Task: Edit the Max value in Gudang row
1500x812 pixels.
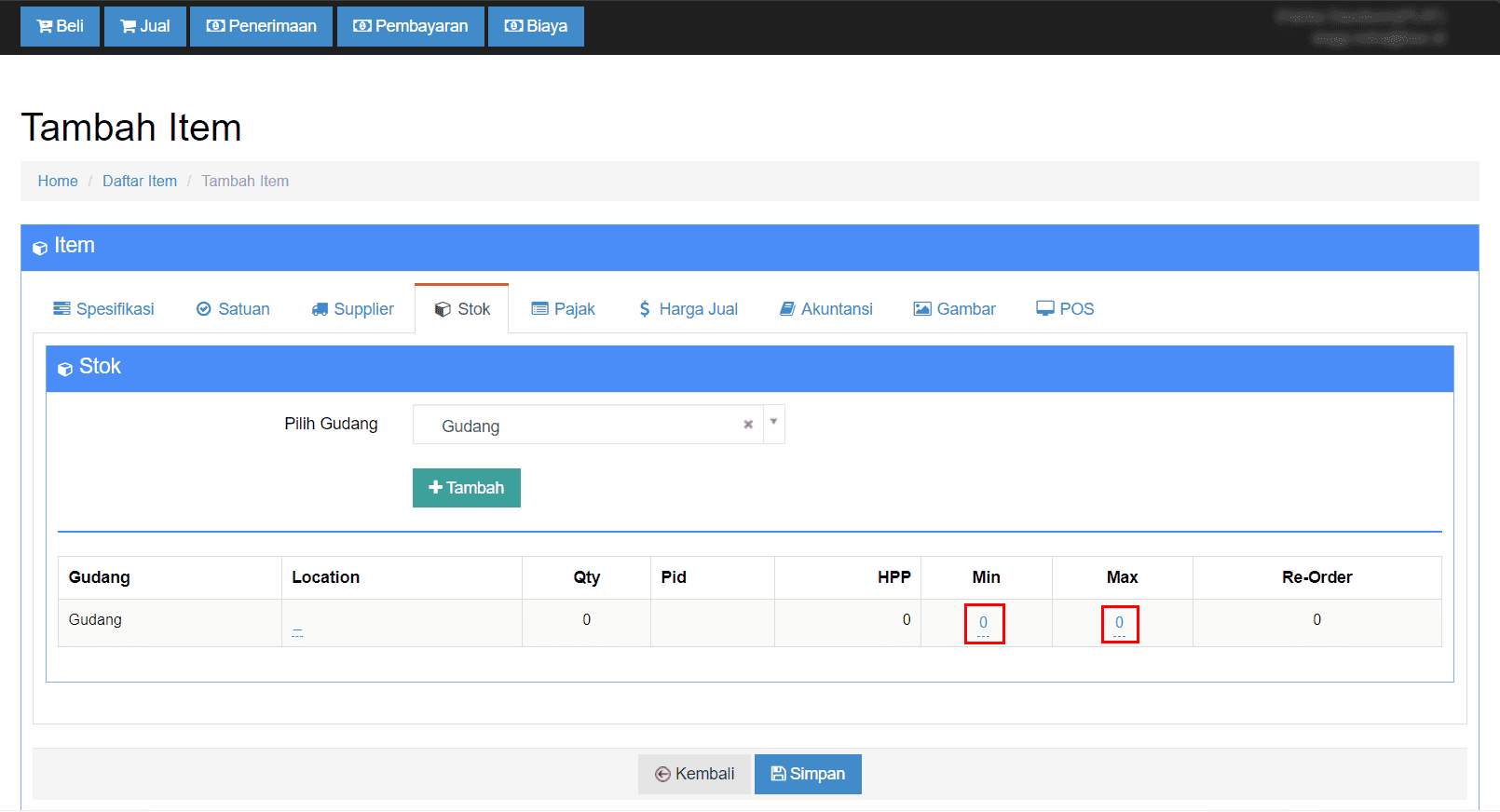Action: 1119,623
